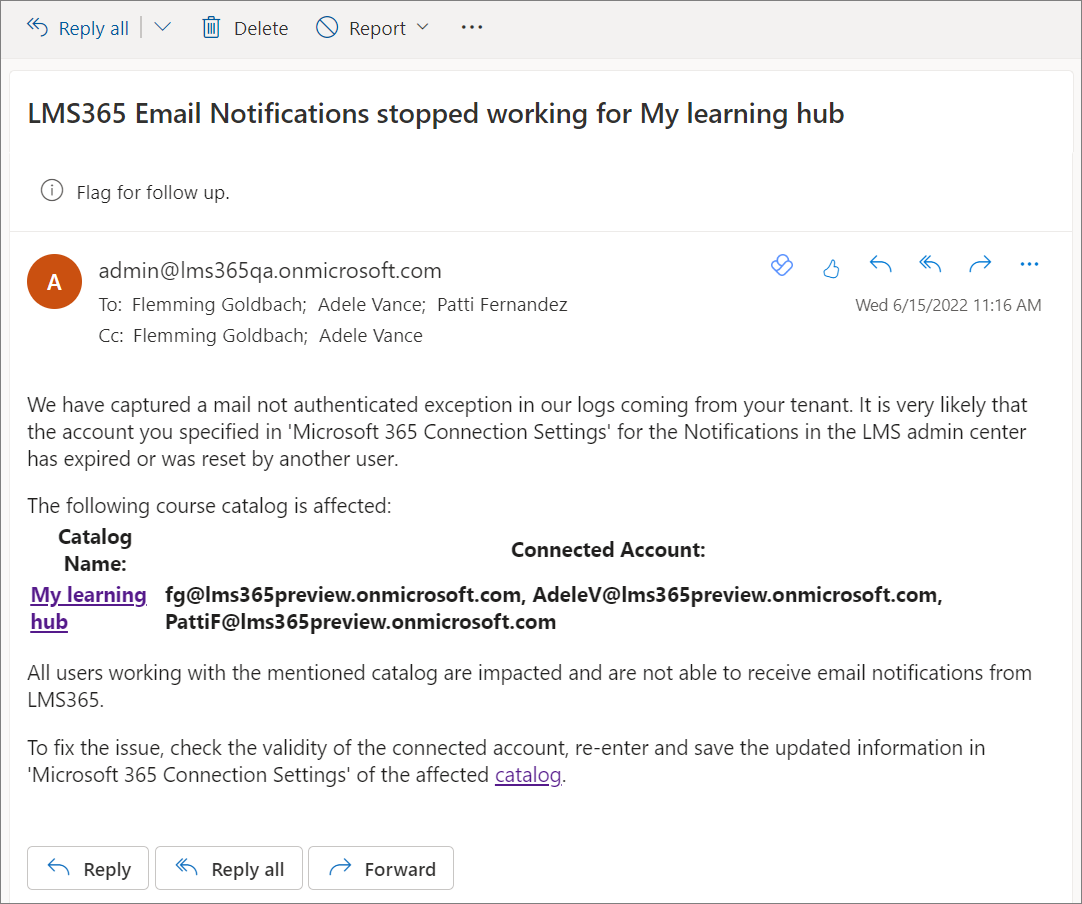Click the Reply all button in top toolbar
Image resolution: width=1082 pixels, height=904 pixels.
click(x=78, y=28)
